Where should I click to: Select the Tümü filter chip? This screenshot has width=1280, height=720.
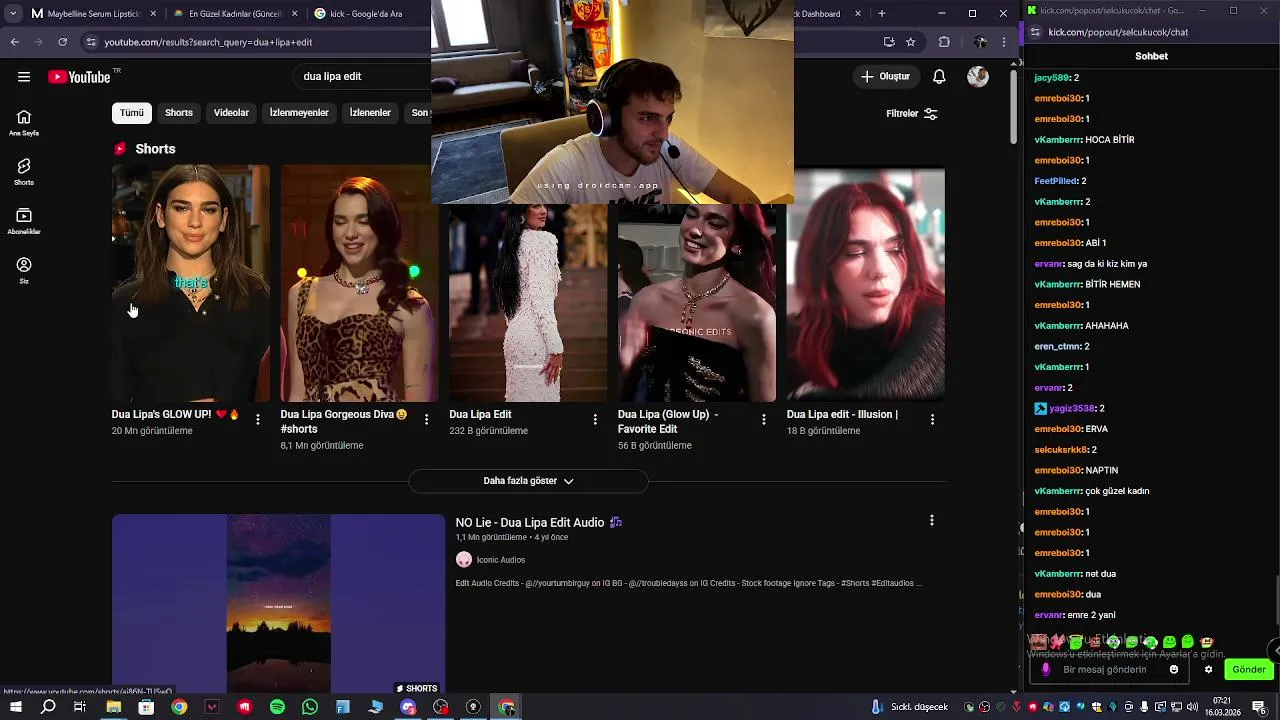[x=132, y=113]
